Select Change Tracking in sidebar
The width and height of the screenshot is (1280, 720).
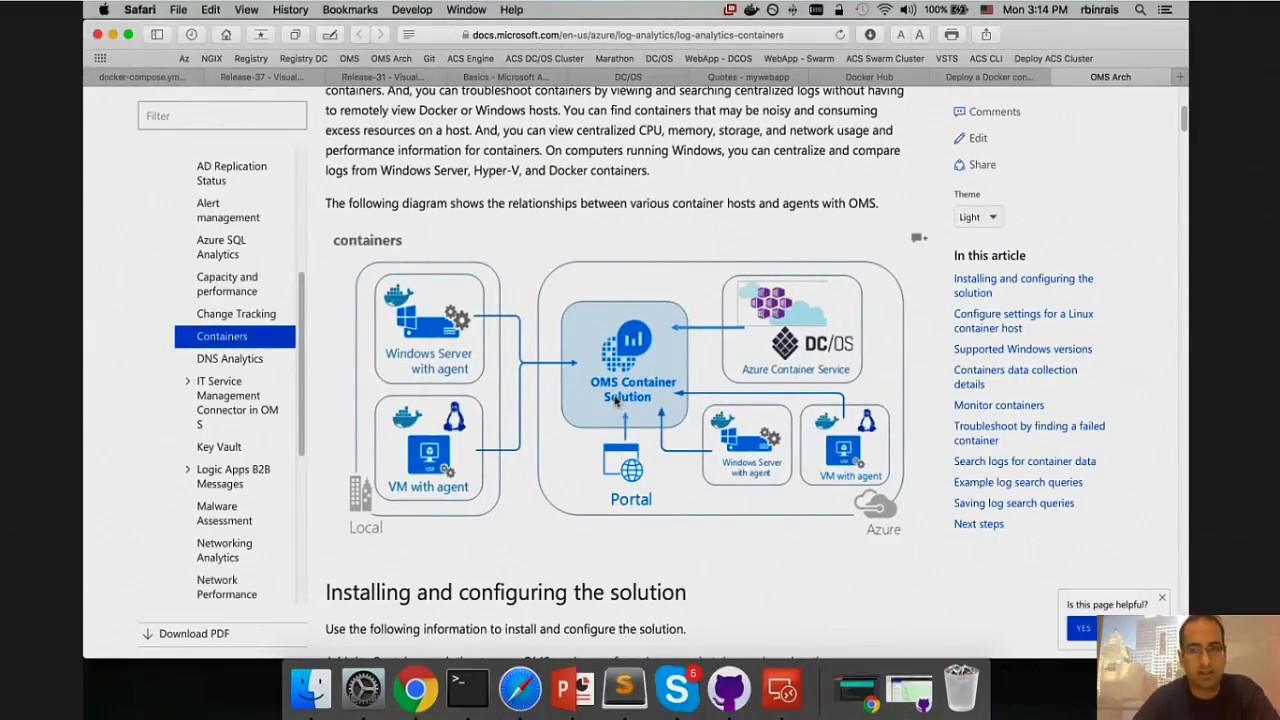coord(236,314)
